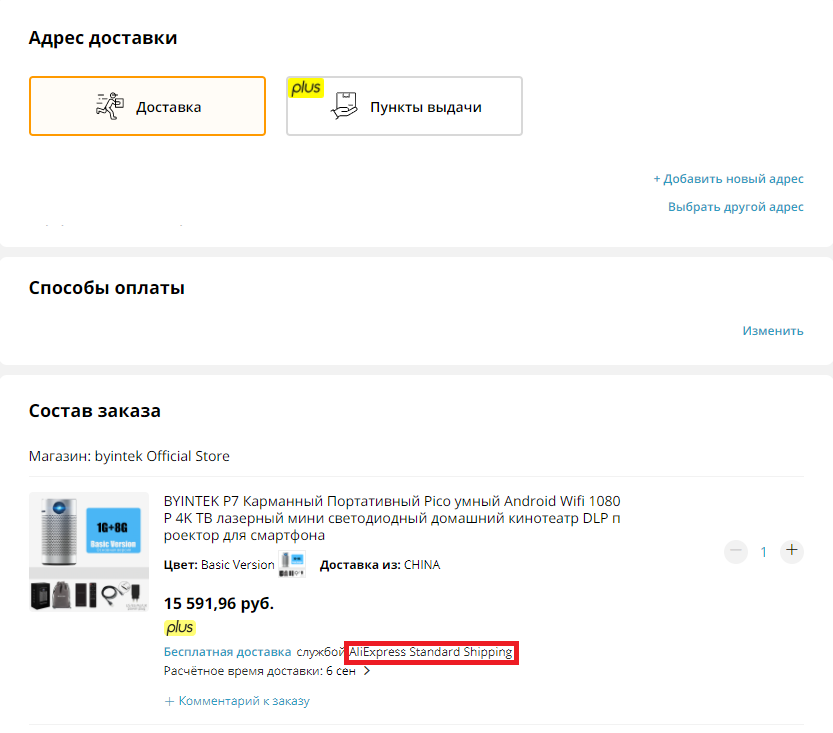Increase item quantity with plus button

pyautogui.click(x=792, y=551)
